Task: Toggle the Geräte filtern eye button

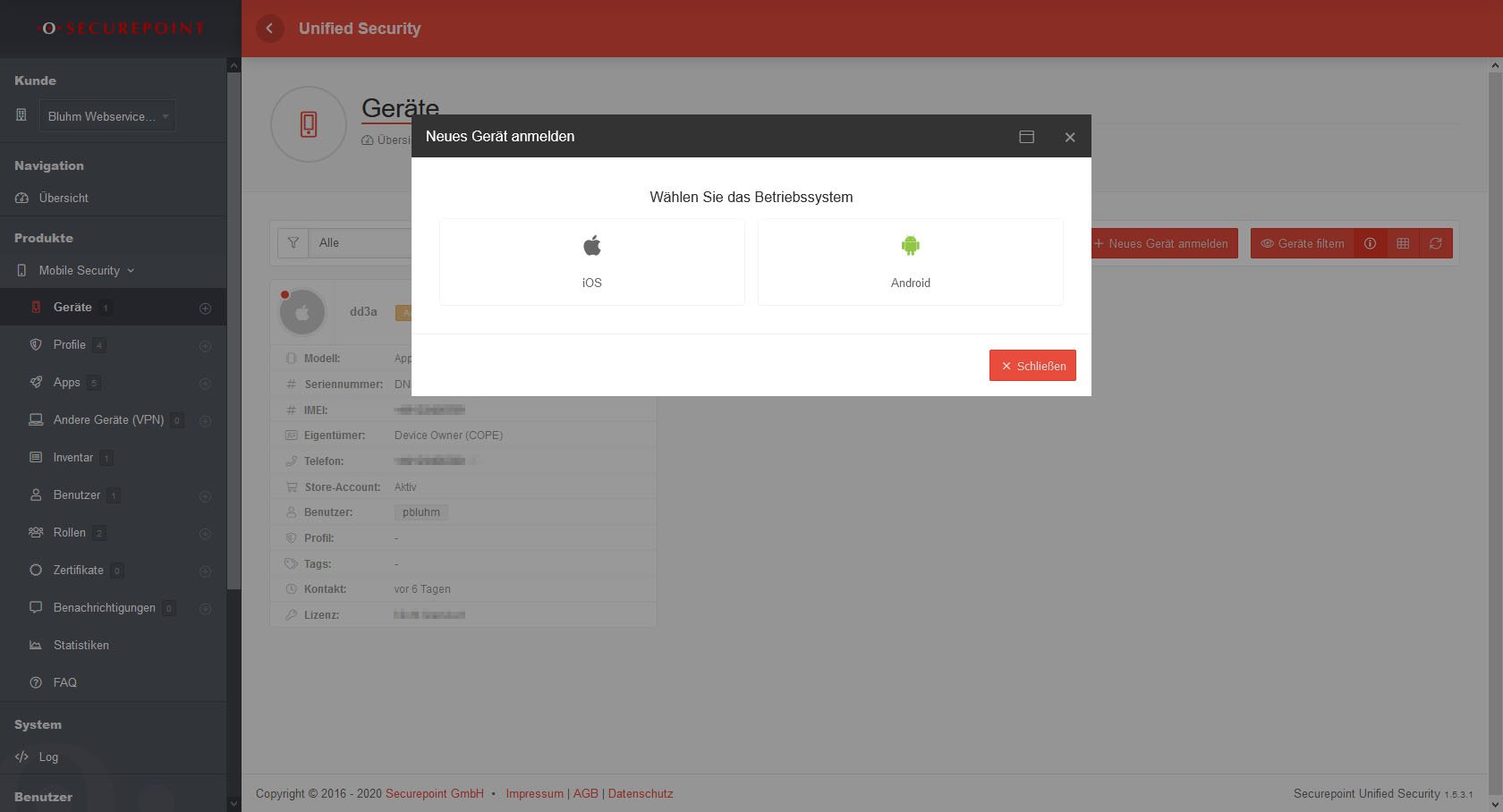Action: click(x=1302, y=243)
